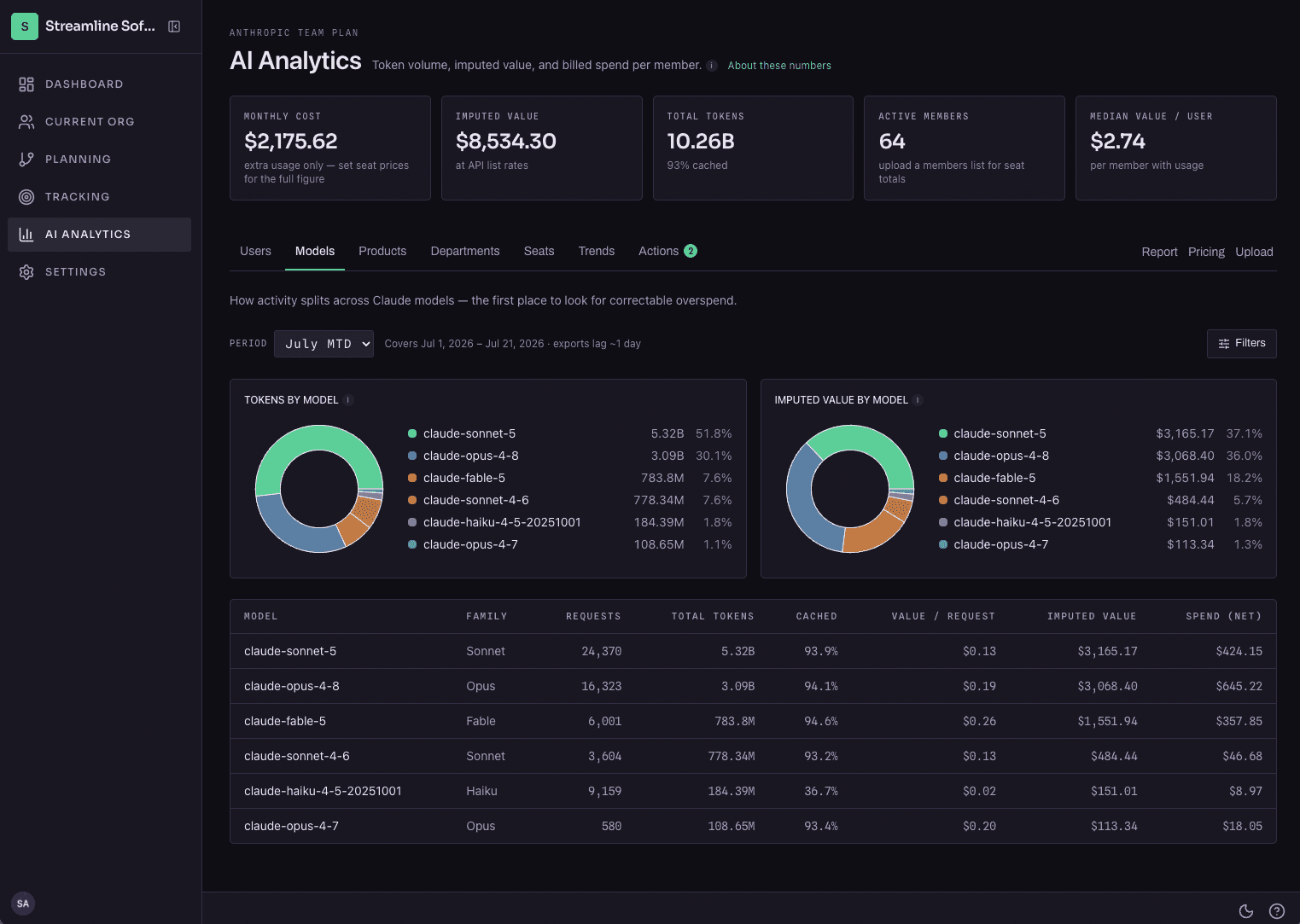View the Trends tab

(597, 251)
